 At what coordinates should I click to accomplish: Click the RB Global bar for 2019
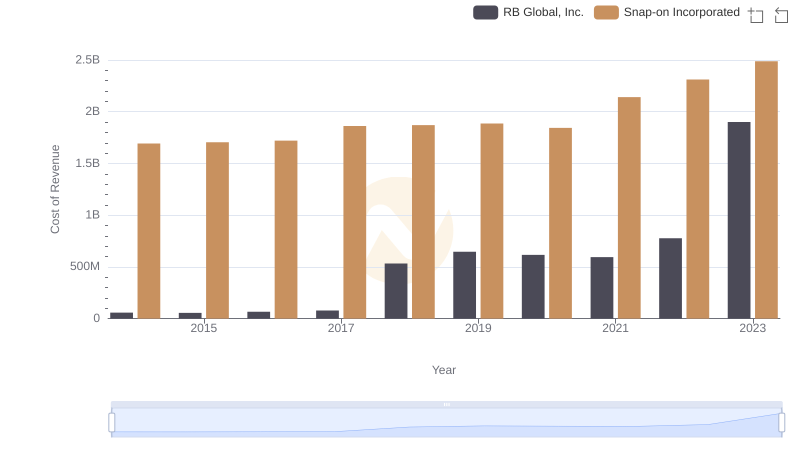pyautogui.click(x=464, y=285)
